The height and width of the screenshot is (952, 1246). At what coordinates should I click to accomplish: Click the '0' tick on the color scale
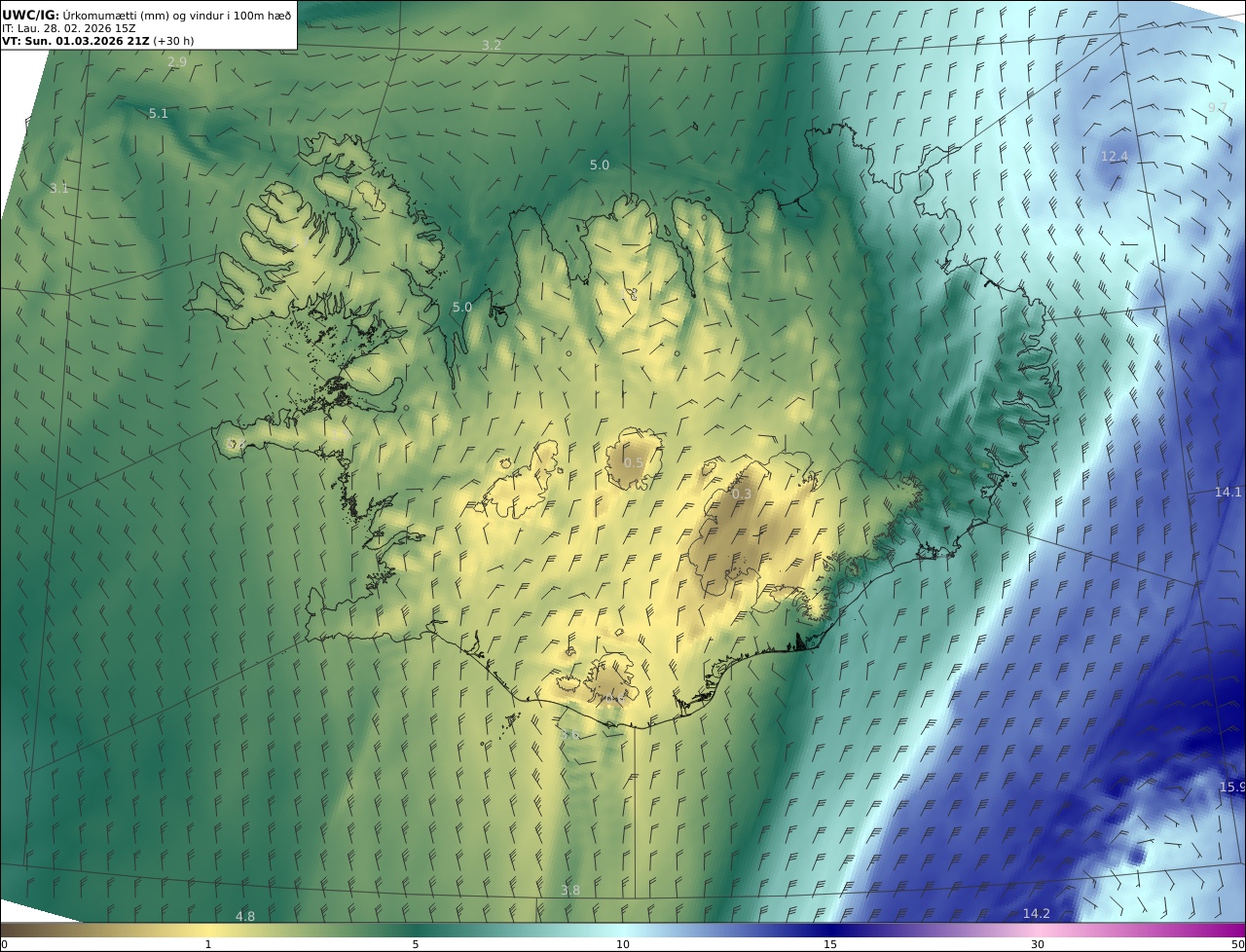pyautogui.click(x=4, y=944)
